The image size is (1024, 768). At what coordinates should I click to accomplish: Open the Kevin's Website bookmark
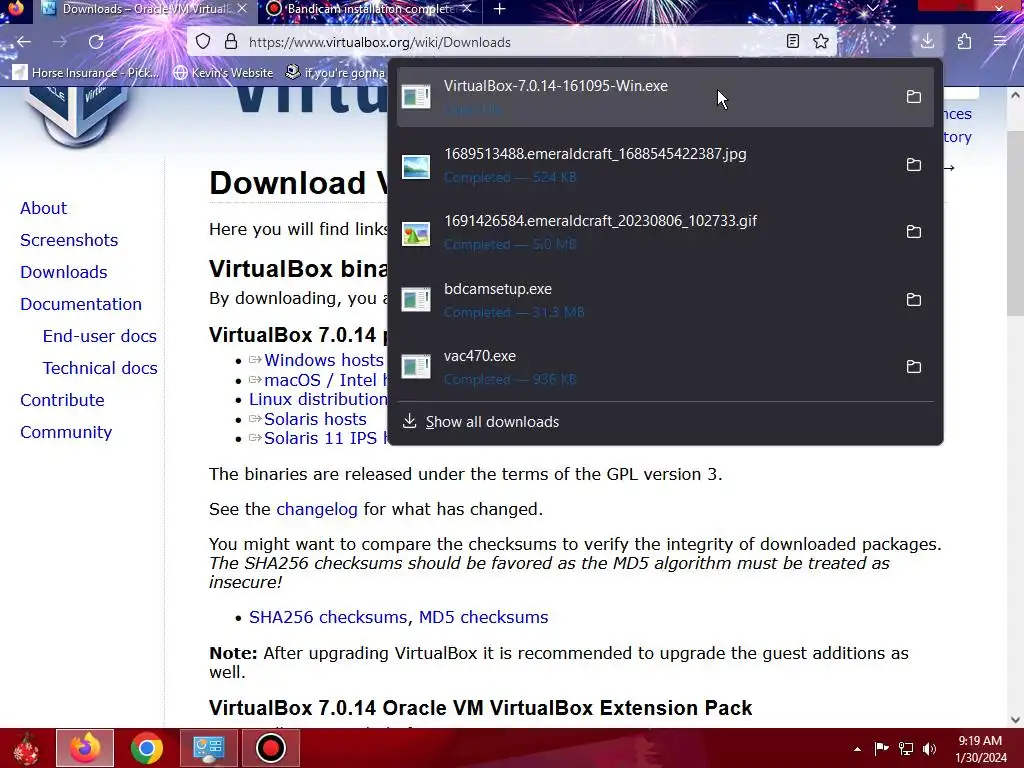(x=223, y=72)
